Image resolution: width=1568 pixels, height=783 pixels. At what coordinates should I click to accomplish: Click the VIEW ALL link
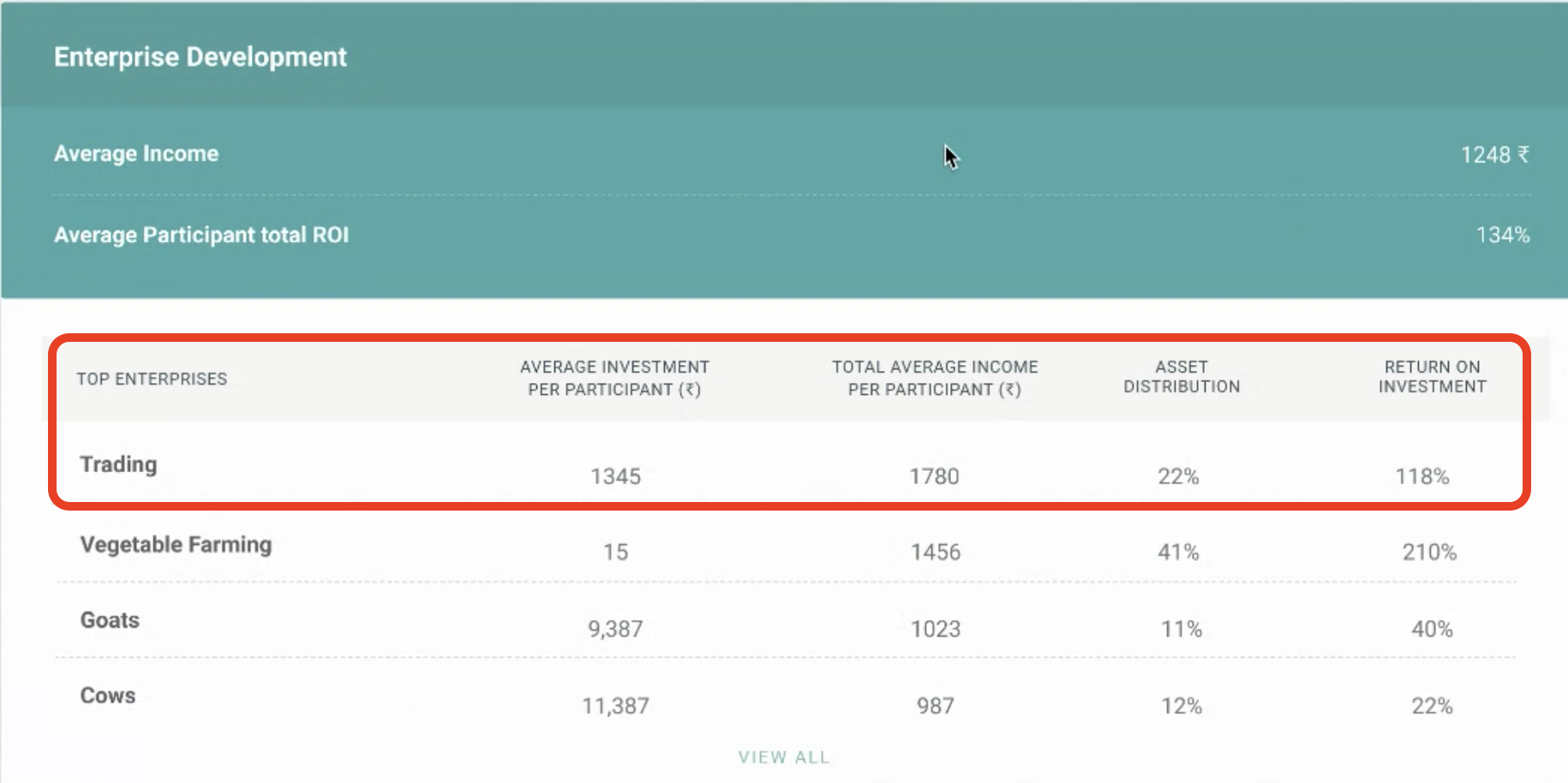[x=783, y=757]
